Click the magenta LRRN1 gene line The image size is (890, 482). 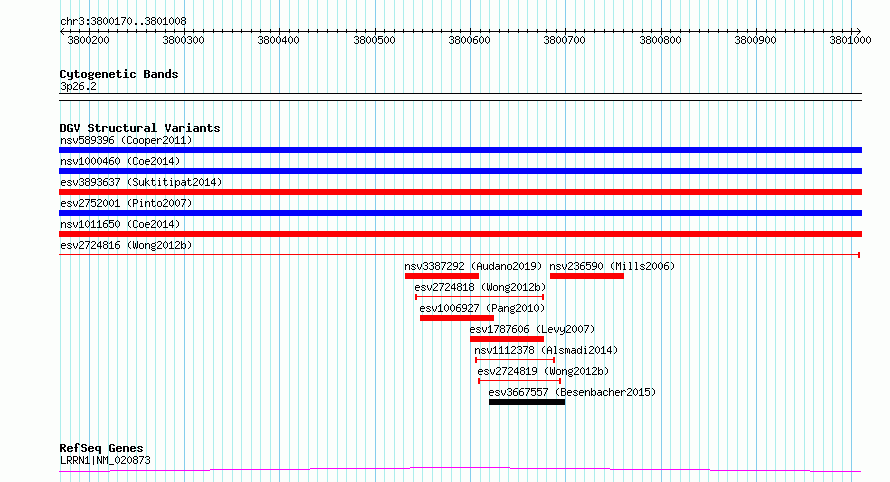(x=460, y=470)
